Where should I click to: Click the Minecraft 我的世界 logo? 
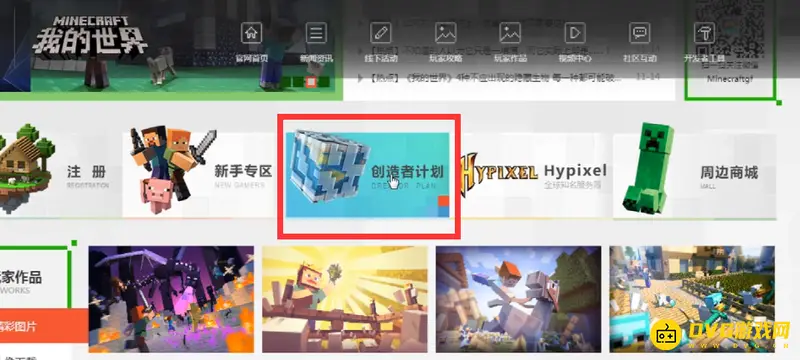tap(90, 35)
